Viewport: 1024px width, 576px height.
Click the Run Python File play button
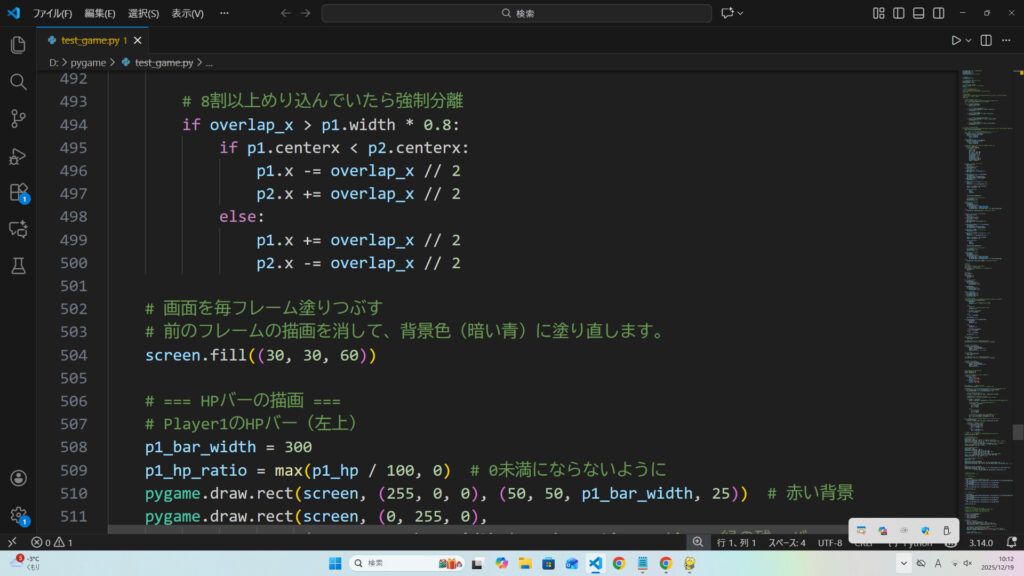pyautogui.click(x=956, y=40)
